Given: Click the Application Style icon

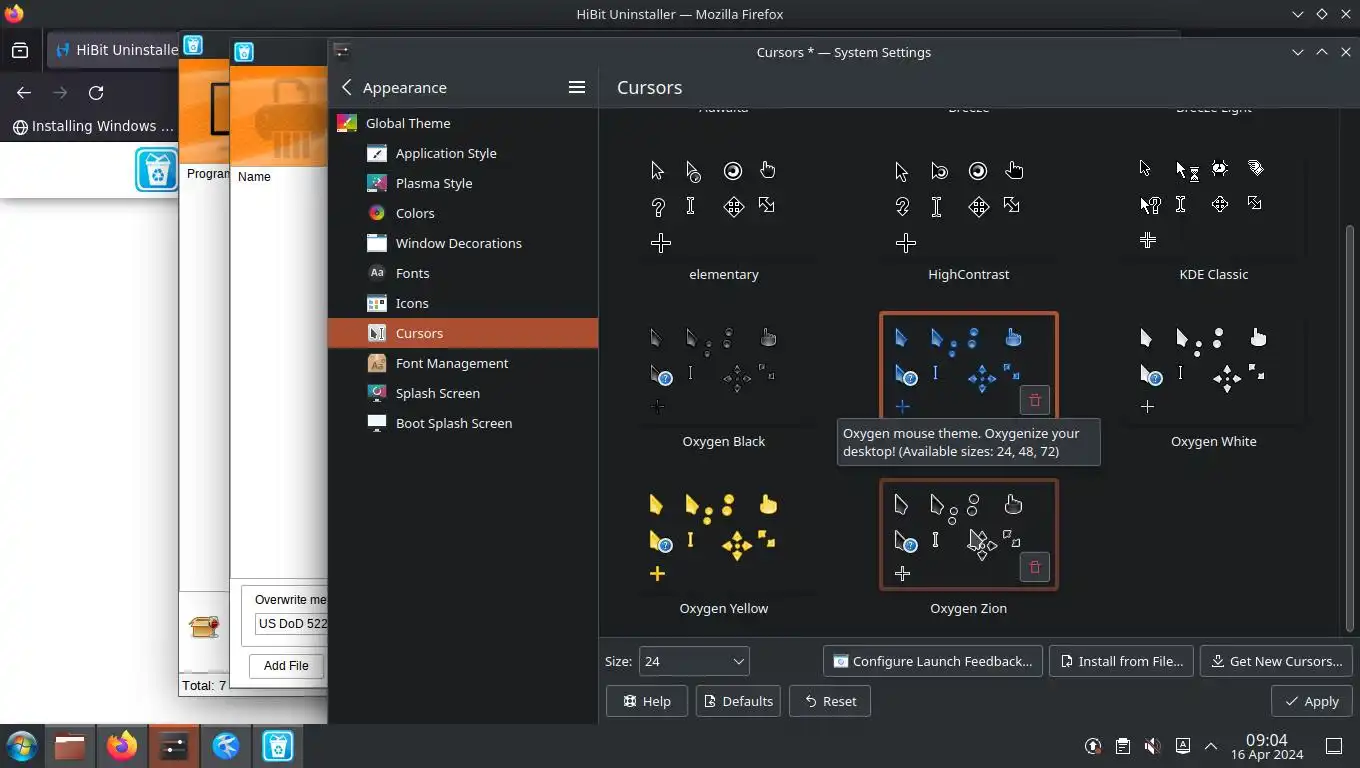Looking at the screenshot, I should click(x=377, y=153).
